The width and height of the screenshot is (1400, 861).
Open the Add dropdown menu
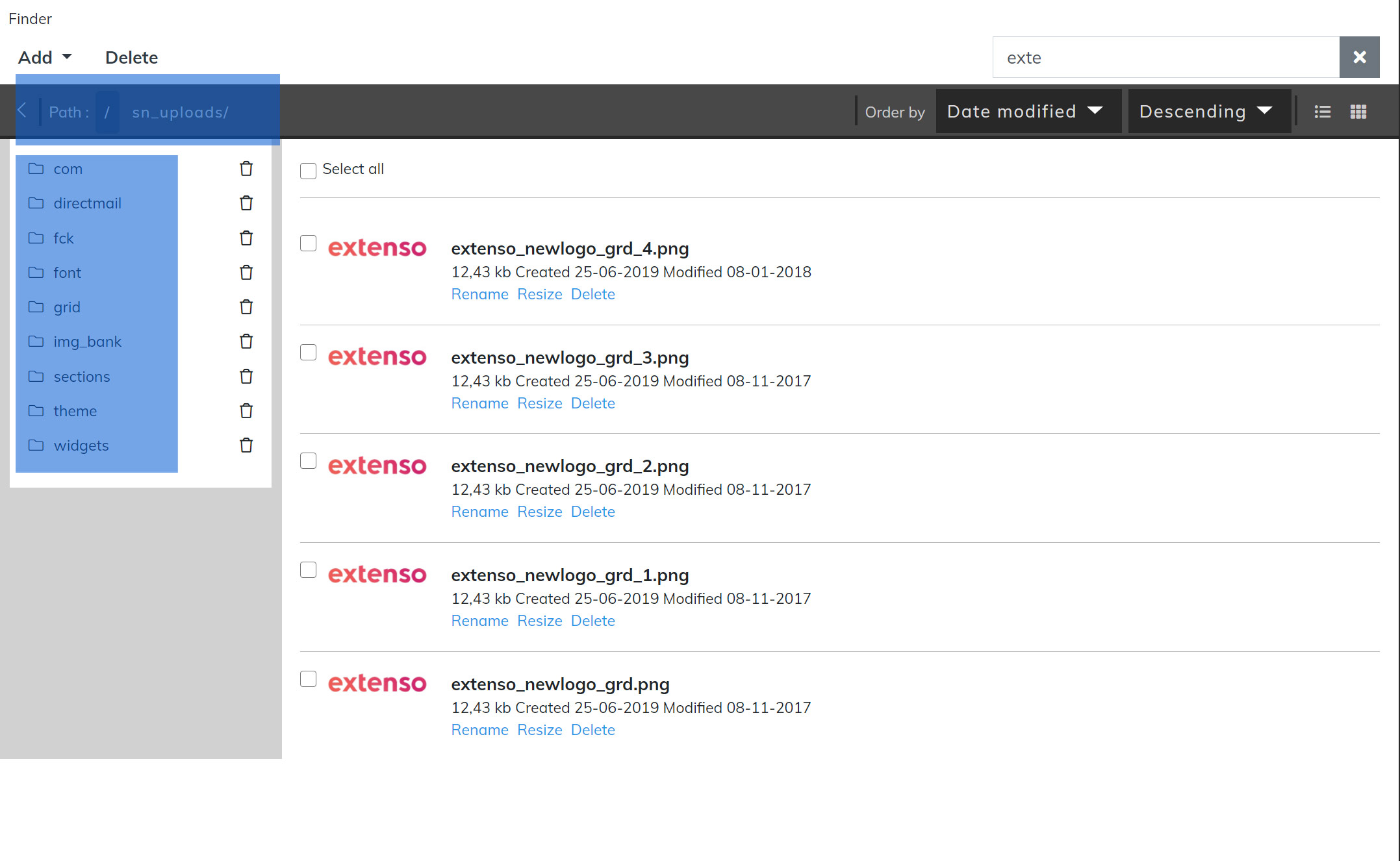point(45,57)
